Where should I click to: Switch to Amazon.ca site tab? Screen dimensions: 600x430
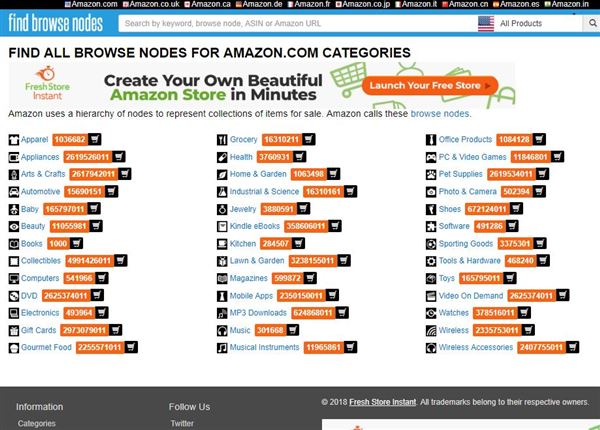tap(207, 4)
